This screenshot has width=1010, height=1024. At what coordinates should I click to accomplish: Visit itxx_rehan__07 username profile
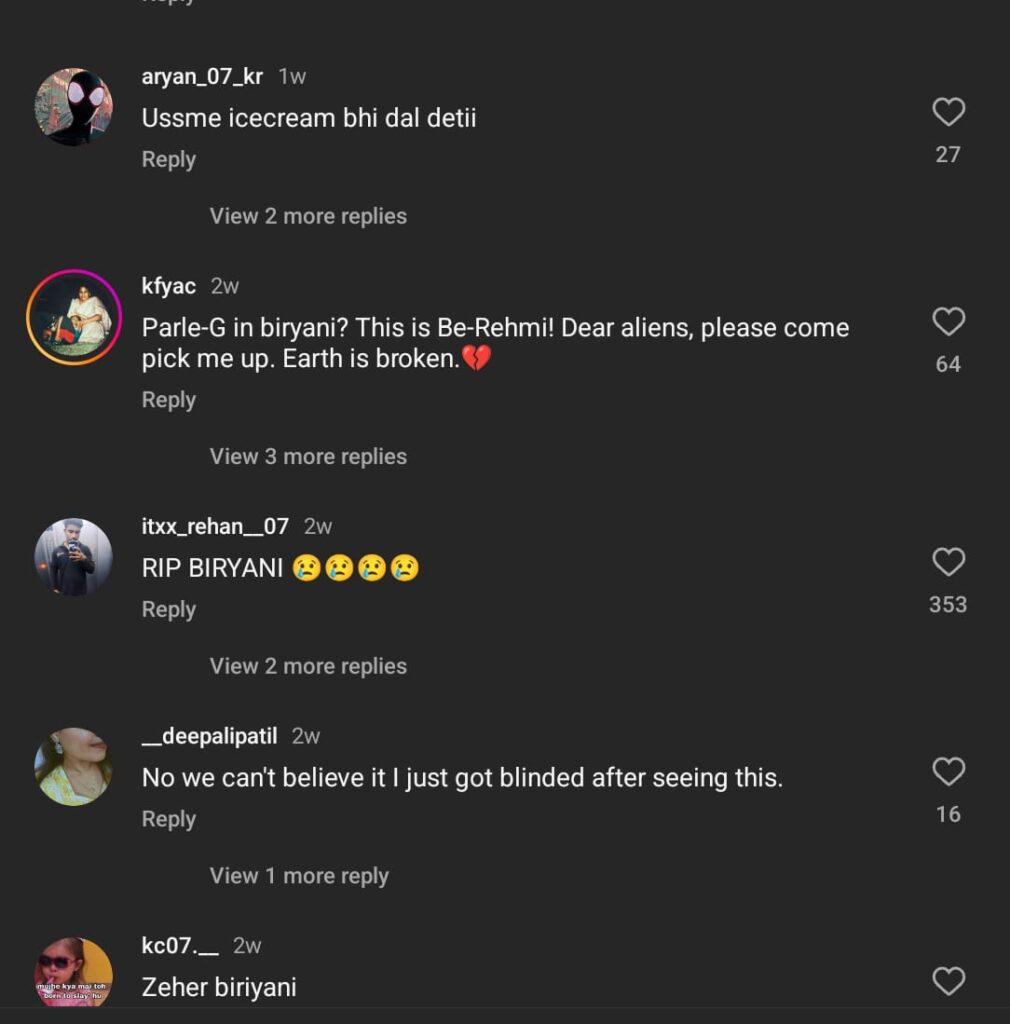tap(215, 526)
